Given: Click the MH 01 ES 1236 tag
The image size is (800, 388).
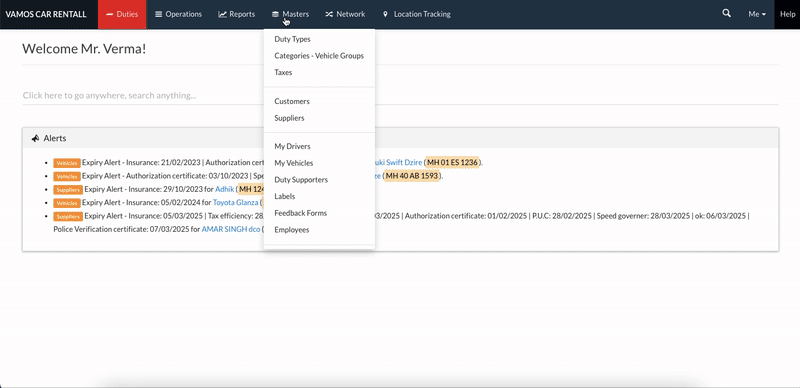Looking at the screenshot, I should [452, 162].
